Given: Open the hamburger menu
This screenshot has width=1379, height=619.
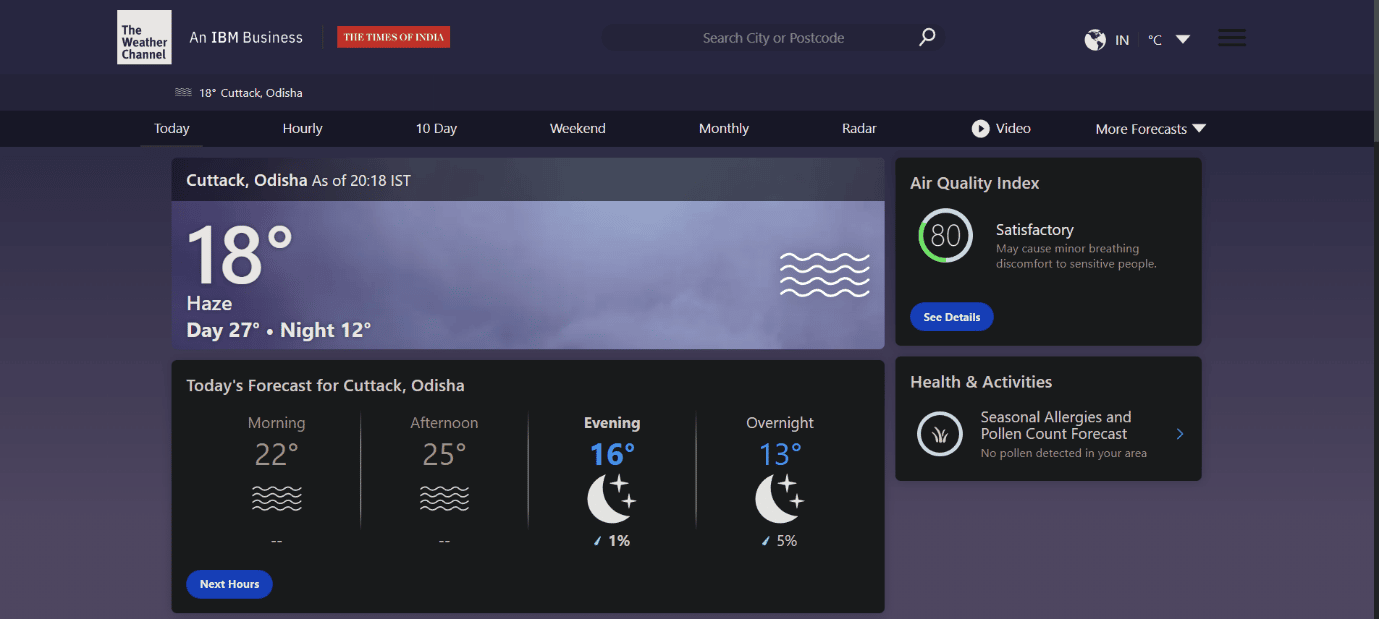Looking at the screenshot, I should pyautogui.click(x=1231, y=38).
